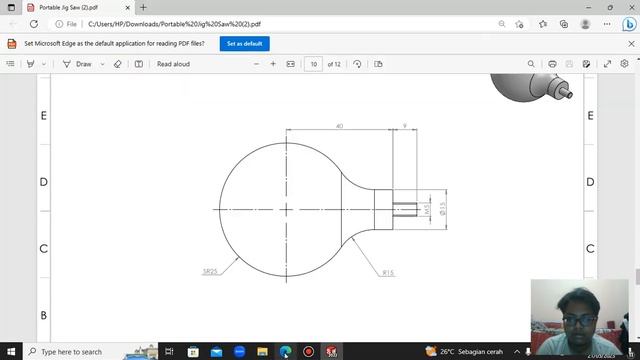Open the weather widget showing 26°C
This screenshot has width=640, height=360.
coord(464,351)
